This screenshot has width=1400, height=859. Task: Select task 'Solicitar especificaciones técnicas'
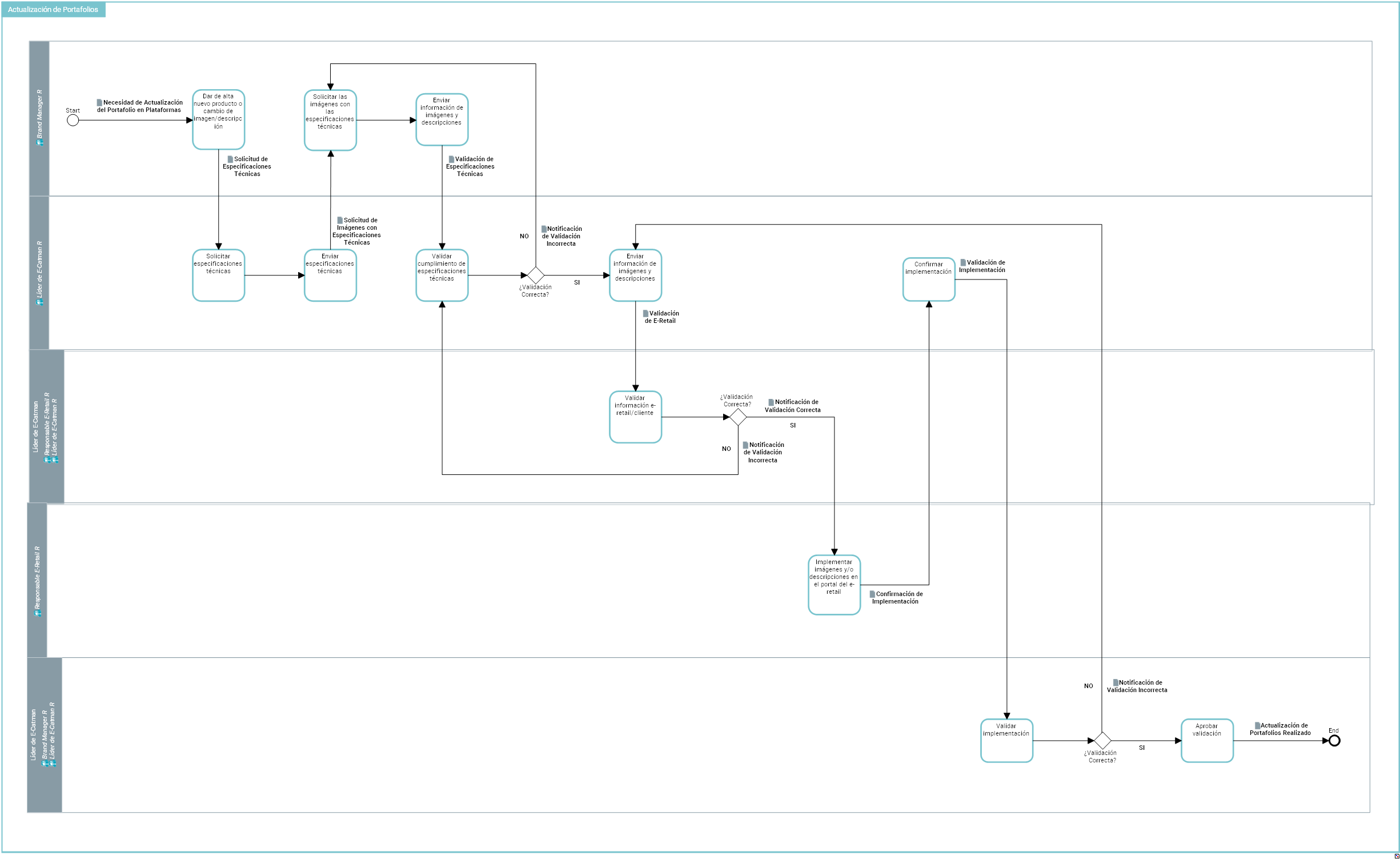tap(219, 275)
